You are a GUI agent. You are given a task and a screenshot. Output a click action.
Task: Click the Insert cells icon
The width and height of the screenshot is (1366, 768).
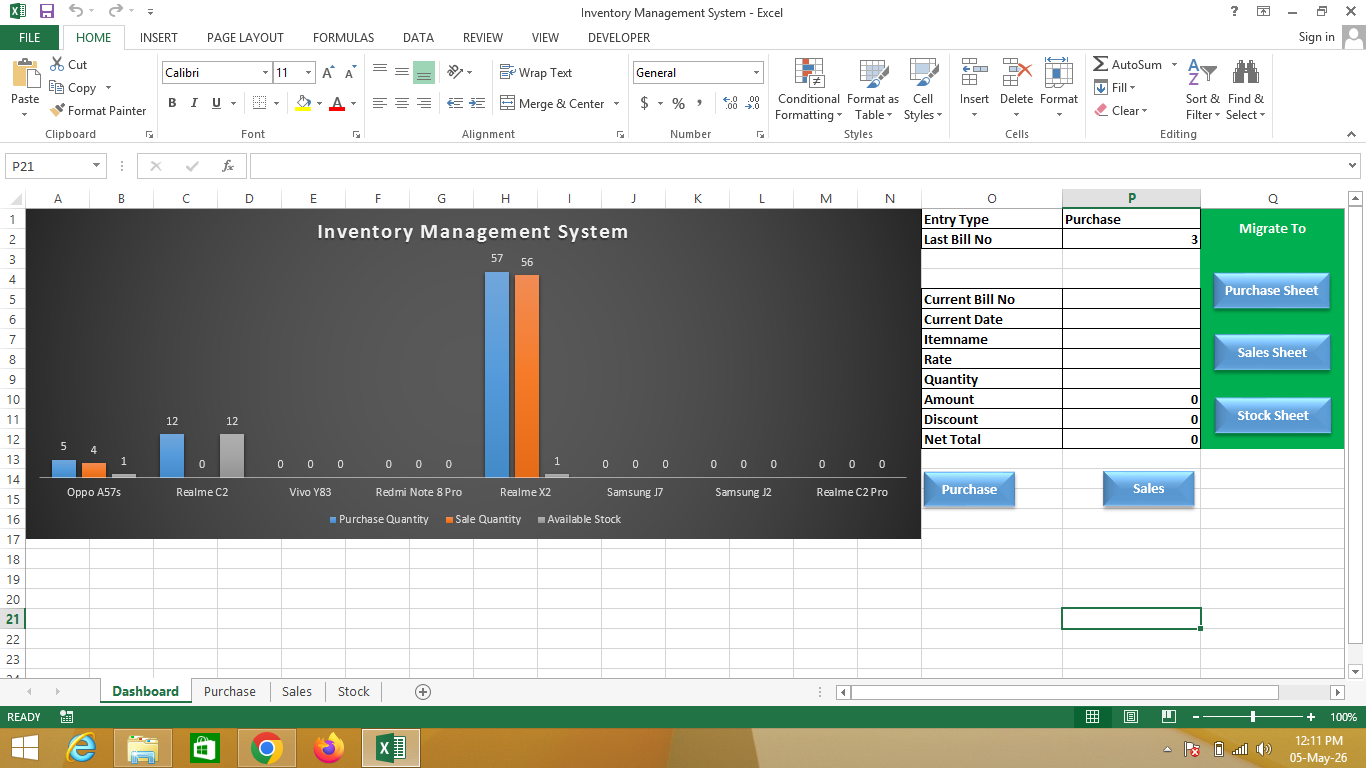click(974, 72)
